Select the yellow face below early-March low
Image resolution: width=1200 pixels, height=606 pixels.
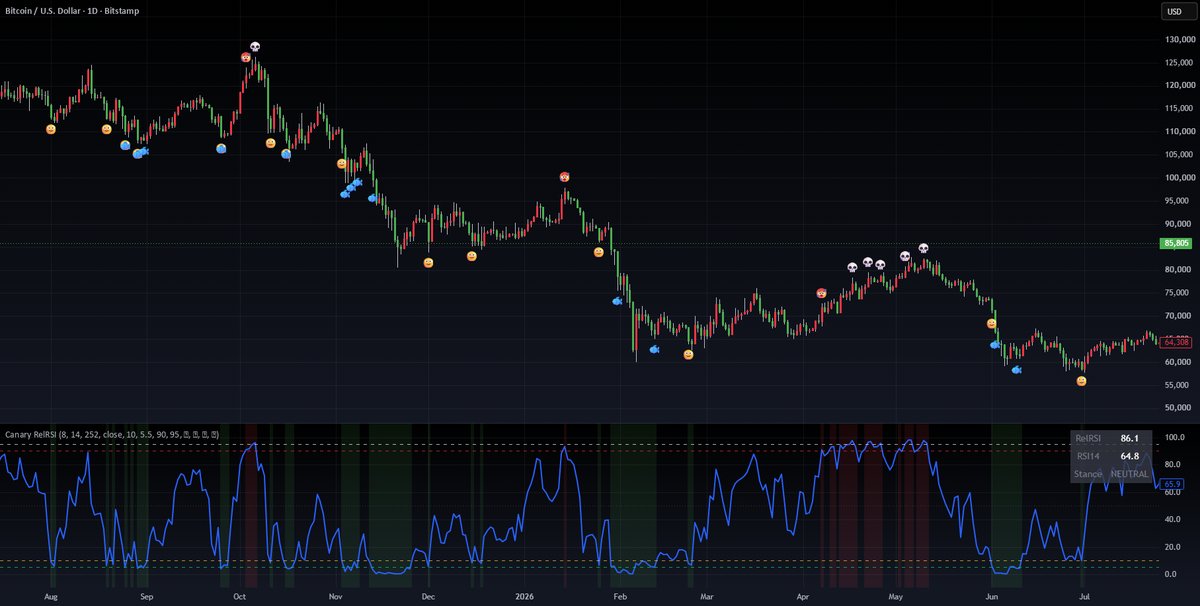[688, 355]
